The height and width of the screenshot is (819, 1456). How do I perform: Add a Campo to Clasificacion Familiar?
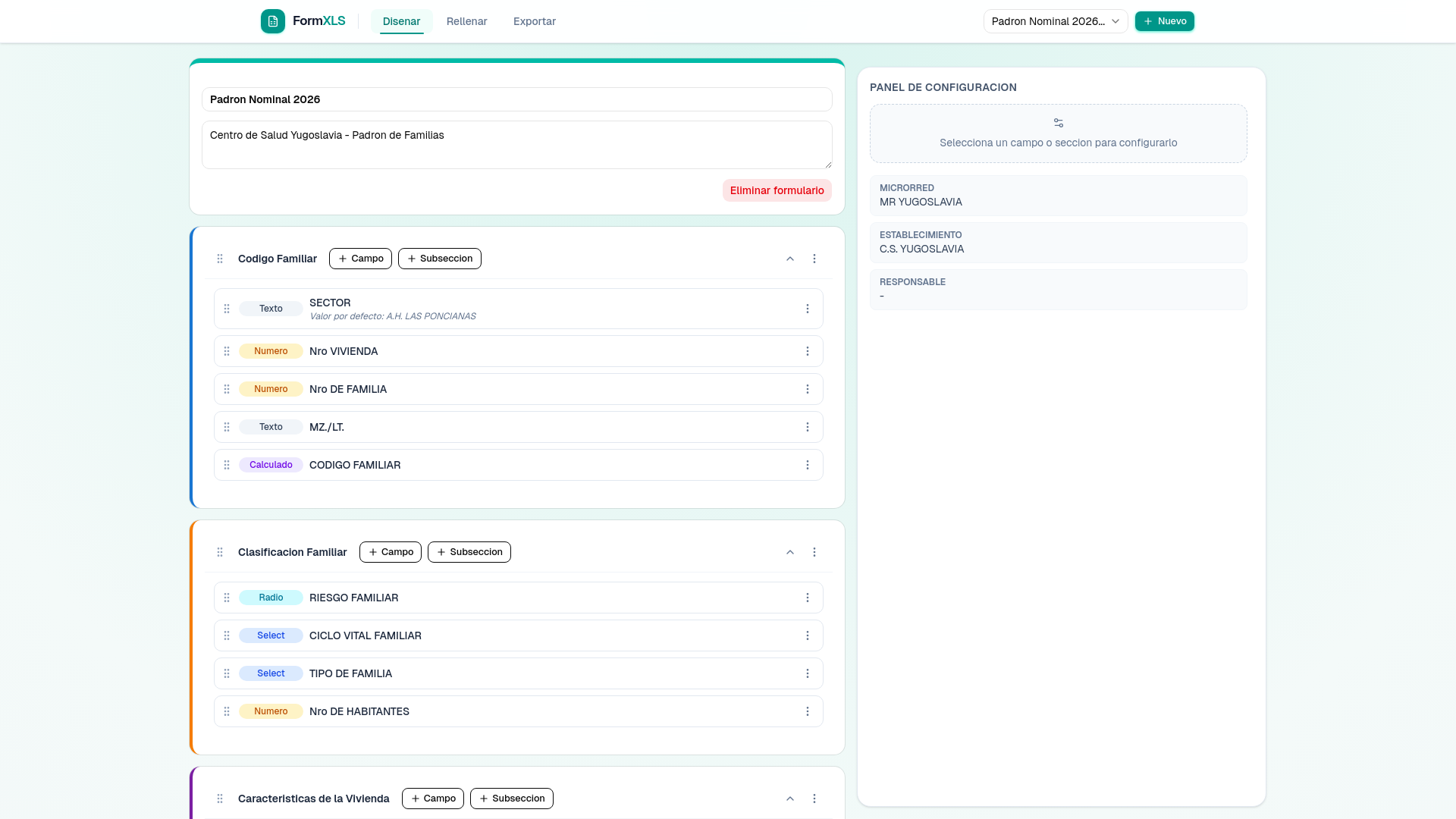(x=391, y=552)
